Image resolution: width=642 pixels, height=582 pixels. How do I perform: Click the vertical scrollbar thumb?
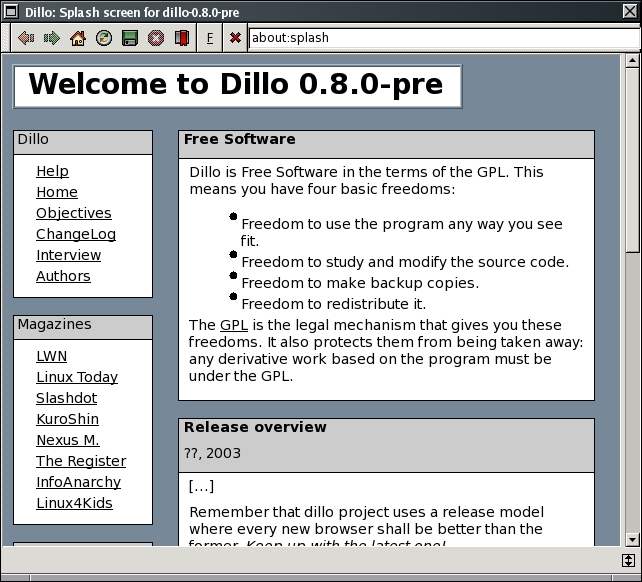click(632, 160)
